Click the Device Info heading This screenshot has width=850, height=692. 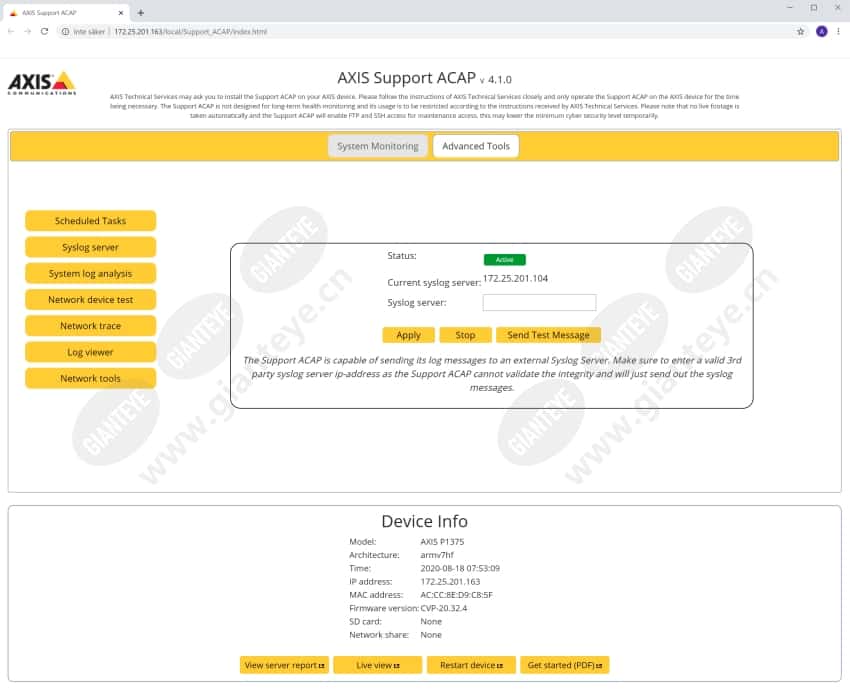pos(424,521)
